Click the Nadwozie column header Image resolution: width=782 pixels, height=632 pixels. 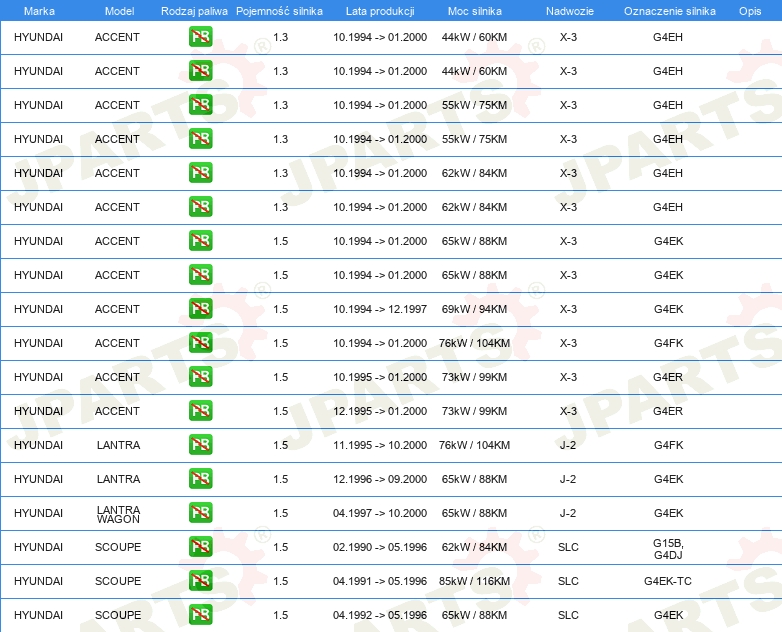click(x=570, y=11)
